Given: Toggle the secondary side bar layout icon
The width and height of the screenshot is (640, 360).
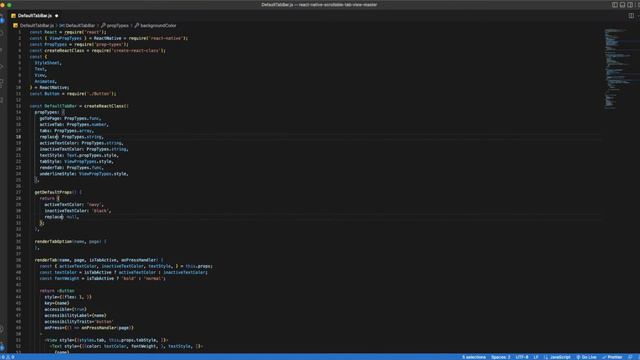Looking at the screenshot, I should [630, 5].
